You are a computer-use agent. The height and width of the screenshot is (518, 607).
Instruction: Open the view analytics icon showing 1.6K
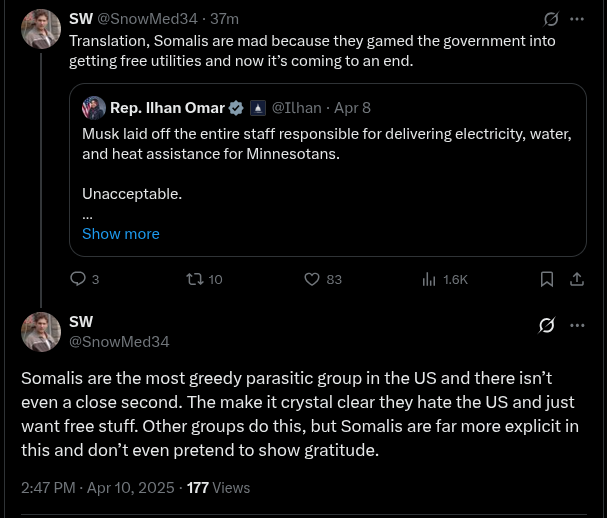click(x=429, y=279)
